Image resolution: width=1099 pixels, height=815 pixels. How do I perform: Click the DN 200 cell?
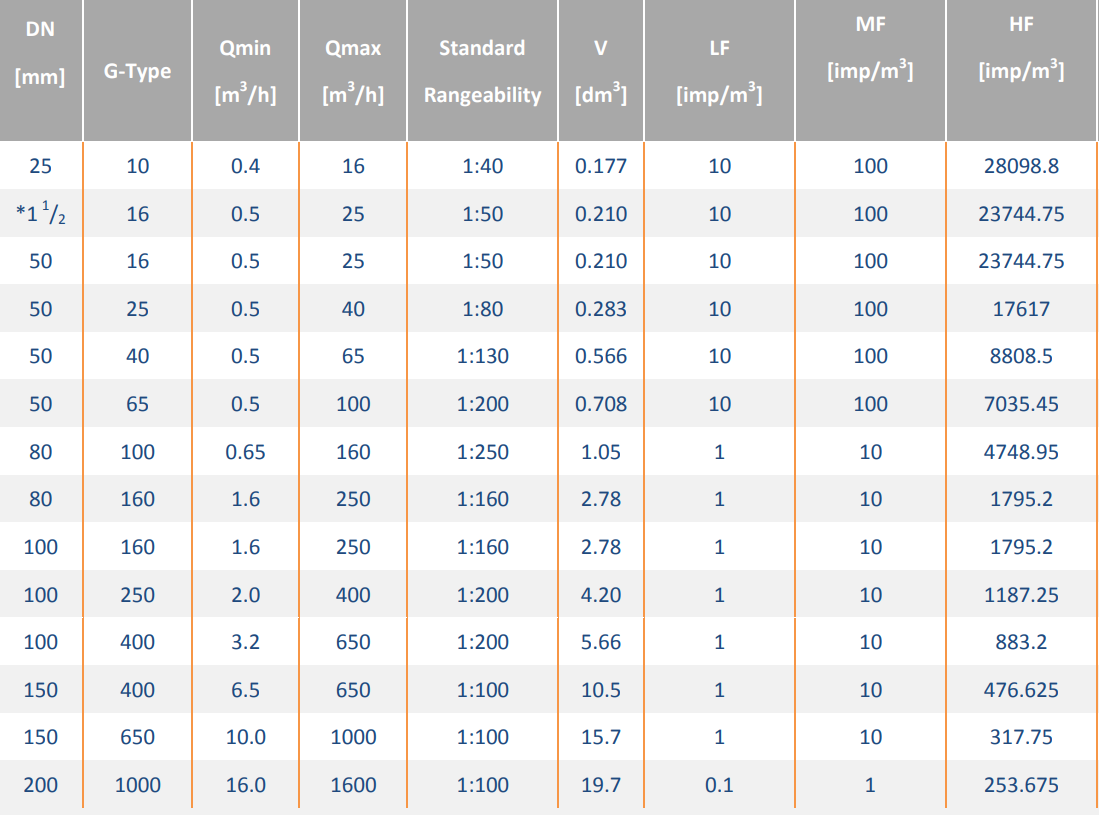click(40, 785)
